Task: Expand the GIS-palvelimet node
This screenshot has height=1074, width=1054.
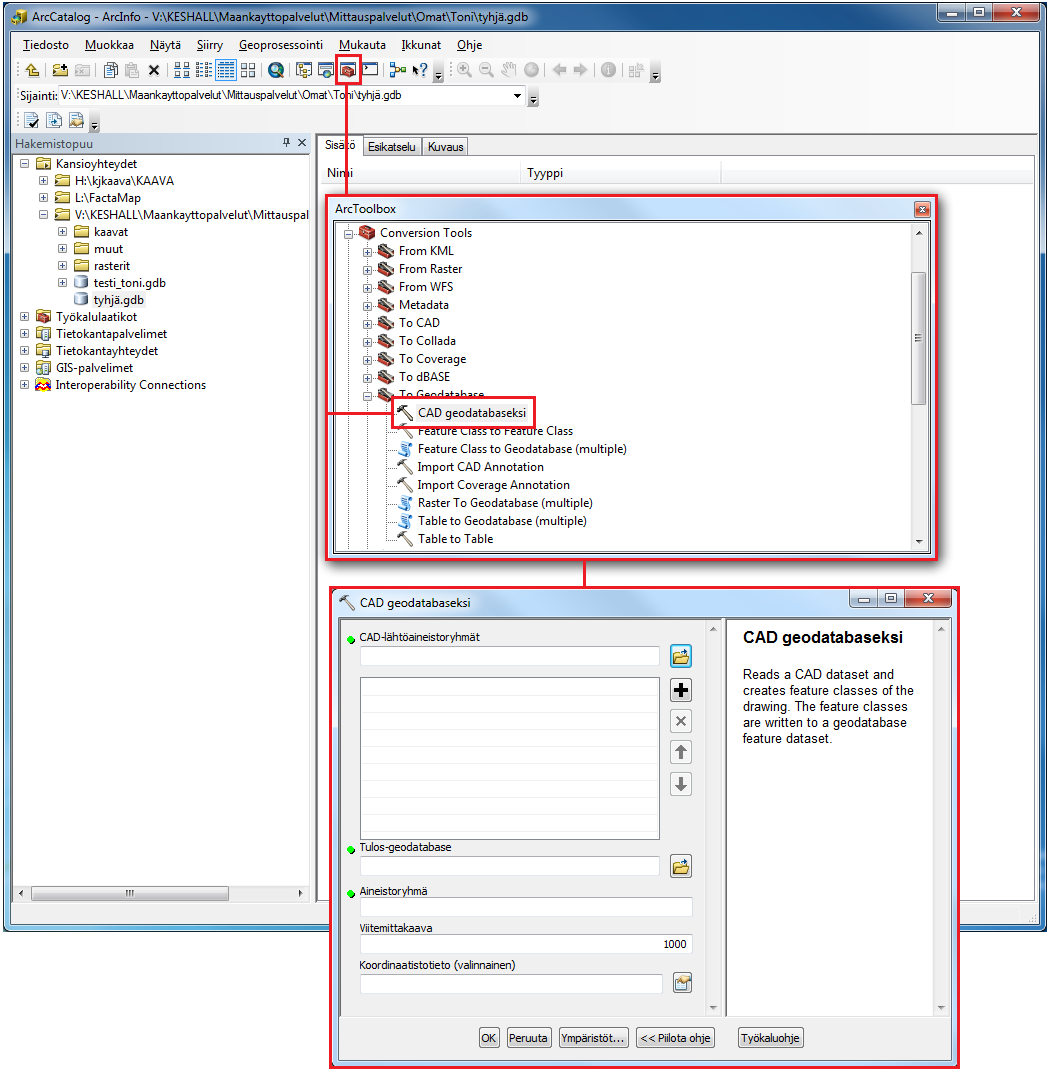Action: pos(25,368)
